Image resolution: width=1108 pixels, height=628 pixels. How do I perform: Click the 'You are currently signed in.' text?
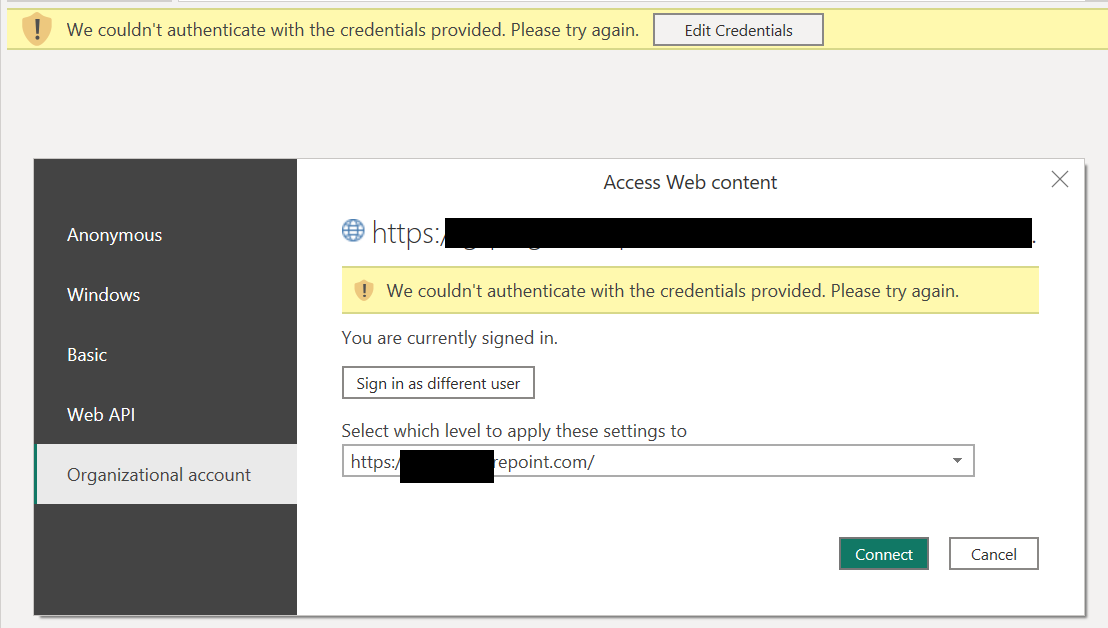pyautogui.click(x=449, y=338)
